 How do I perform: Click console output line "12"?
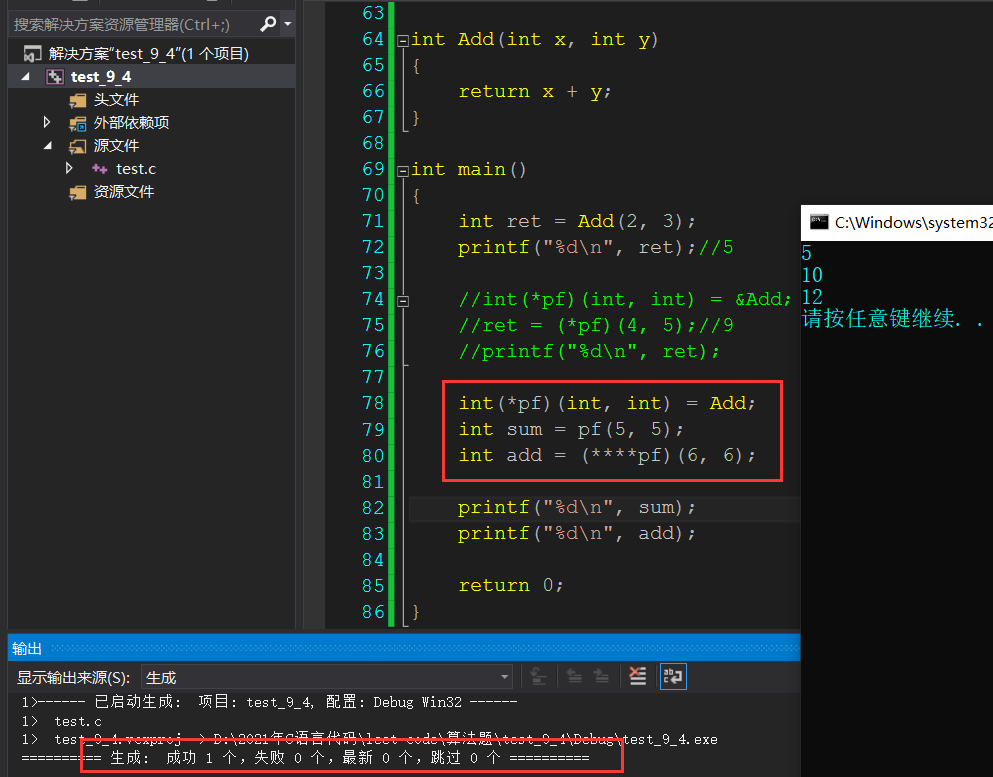[x=812, y=296]
